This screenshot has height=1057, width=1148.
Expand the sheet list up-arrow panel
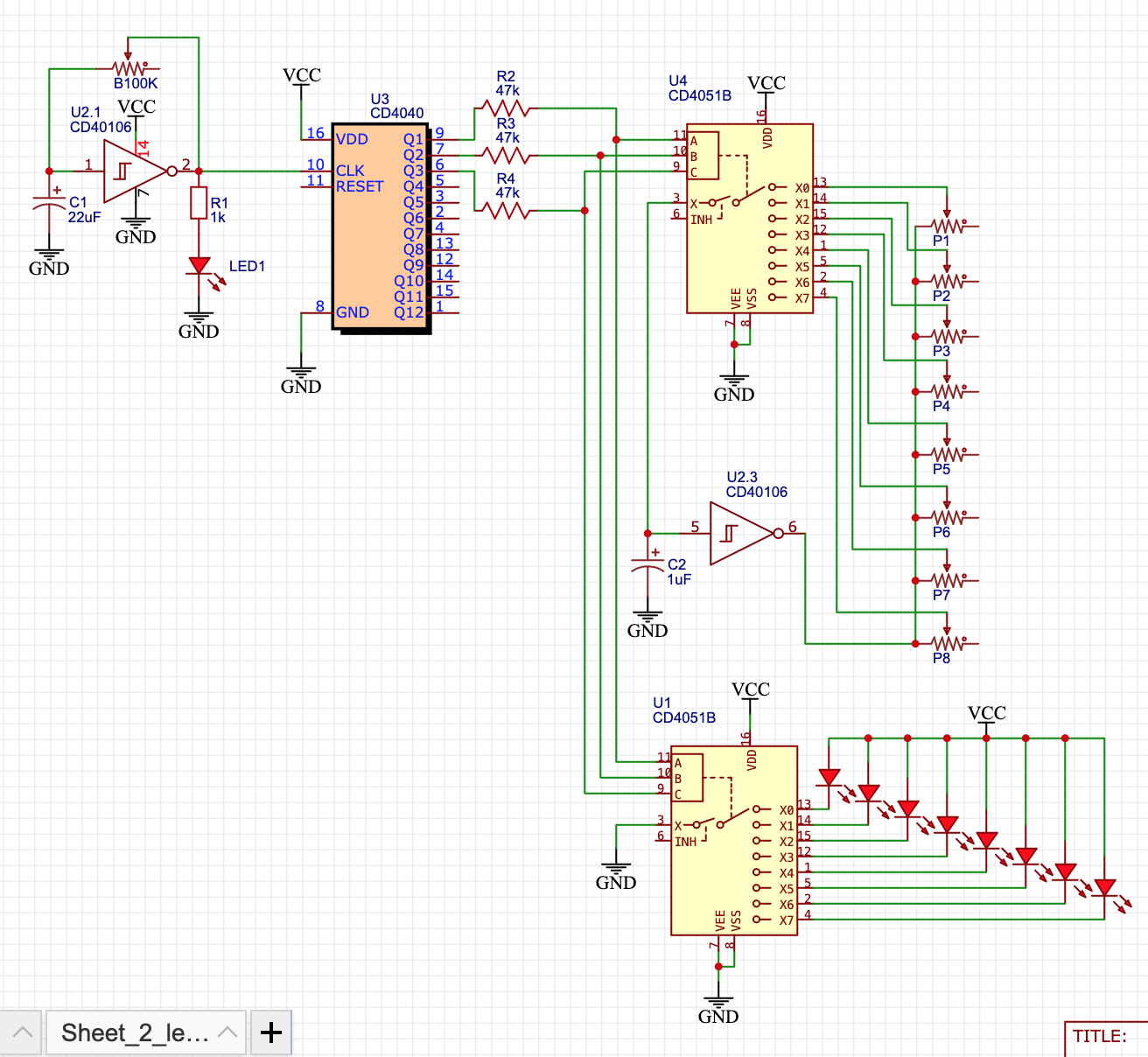click(22, 1033)
